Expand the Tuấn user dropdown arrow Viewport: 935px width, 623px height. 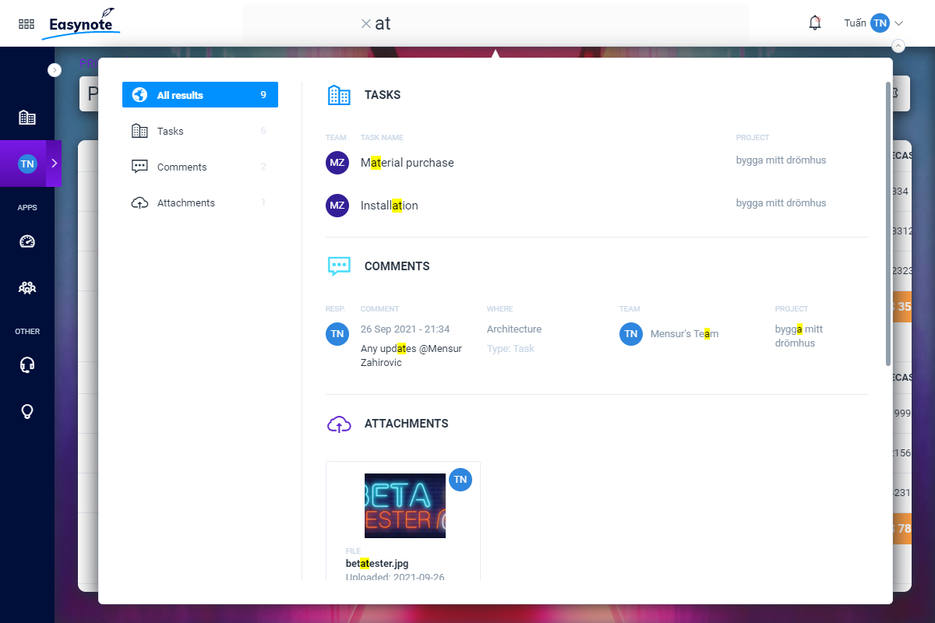pos(899,23)
